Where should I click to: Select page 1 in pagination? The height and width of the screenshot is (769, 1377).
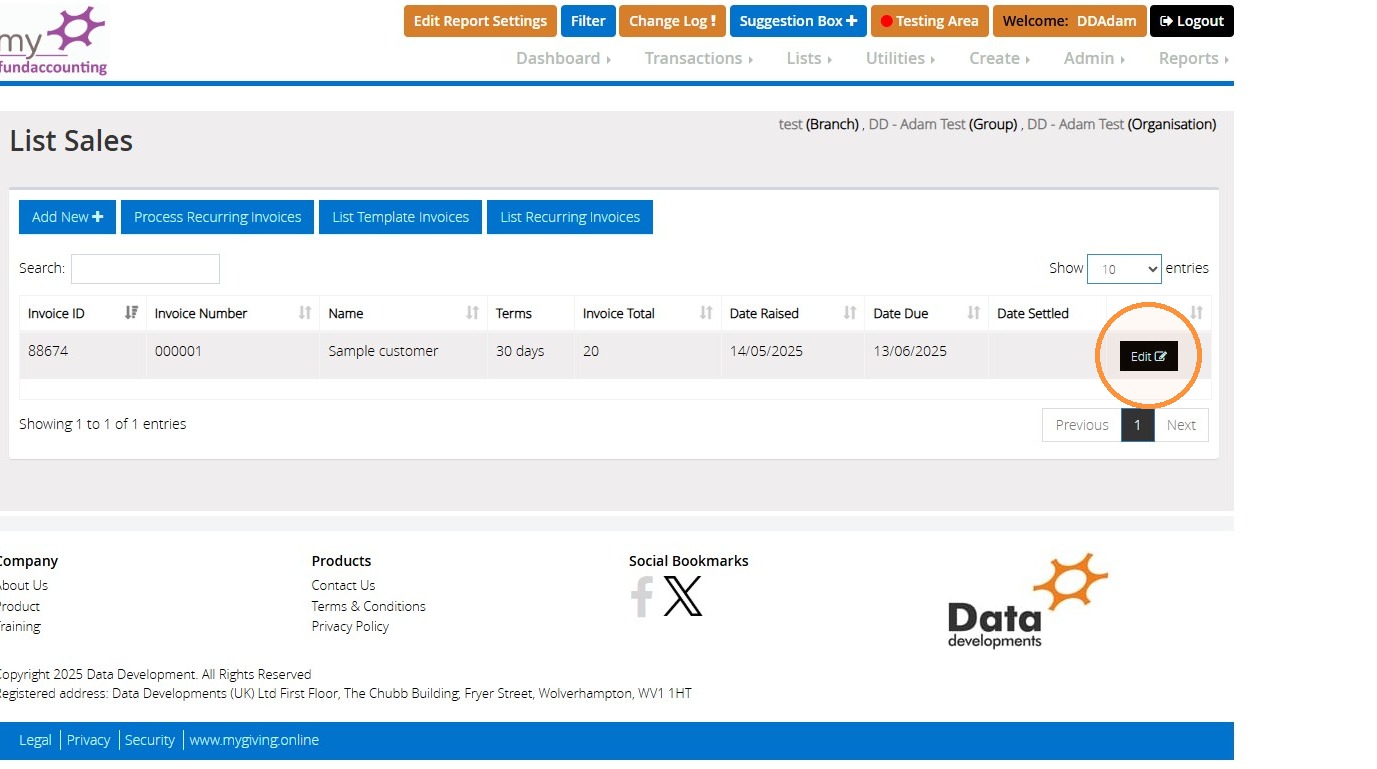click(x=1137, y=425)
